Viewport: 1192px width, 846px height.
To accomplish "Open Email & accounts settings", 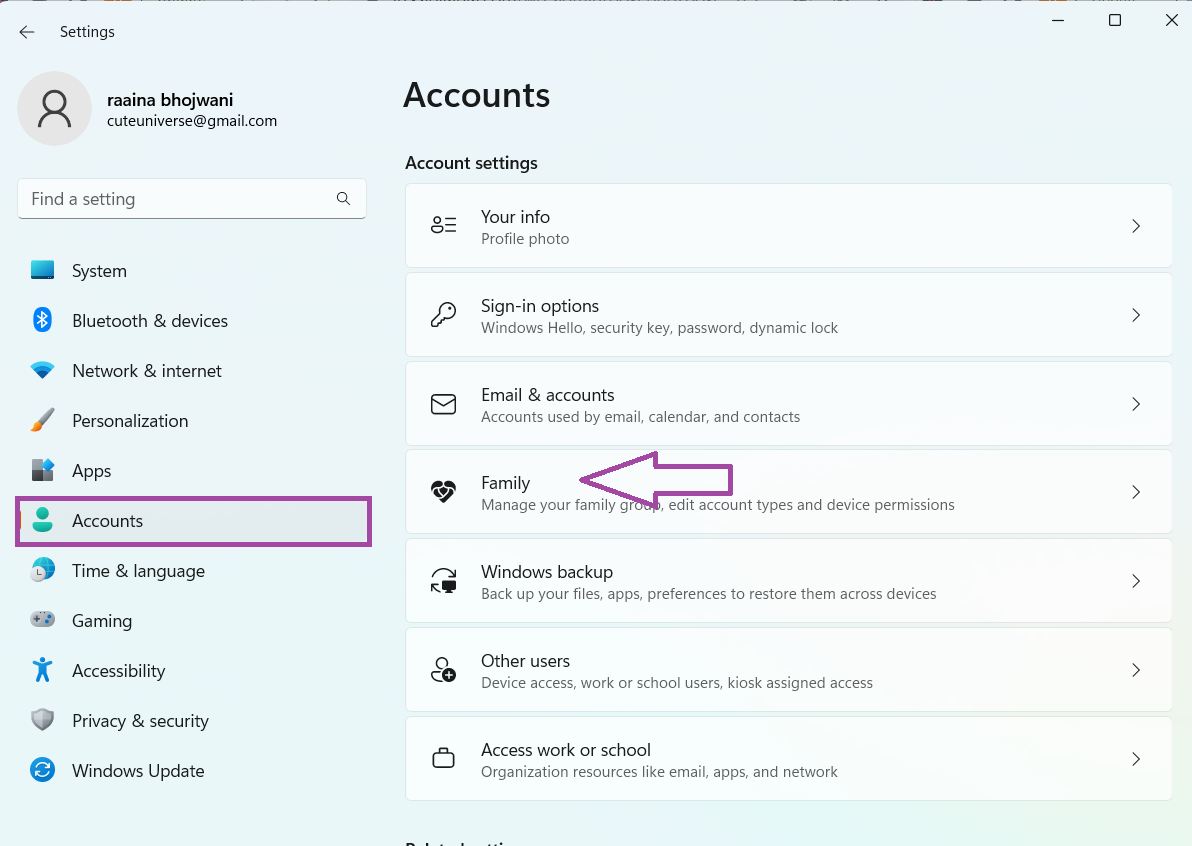I will pos(788,404).
